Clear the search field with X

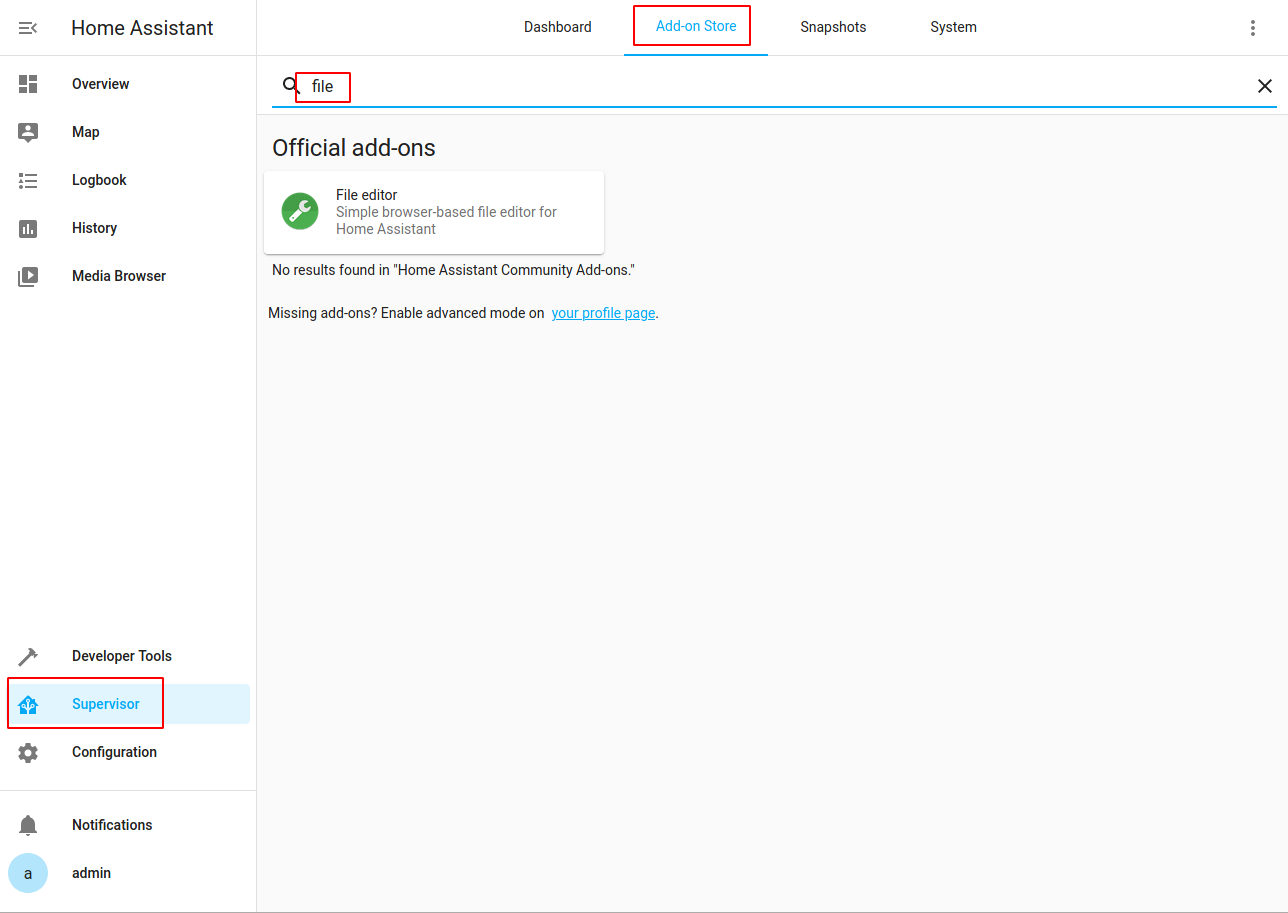coord(1264,86)
